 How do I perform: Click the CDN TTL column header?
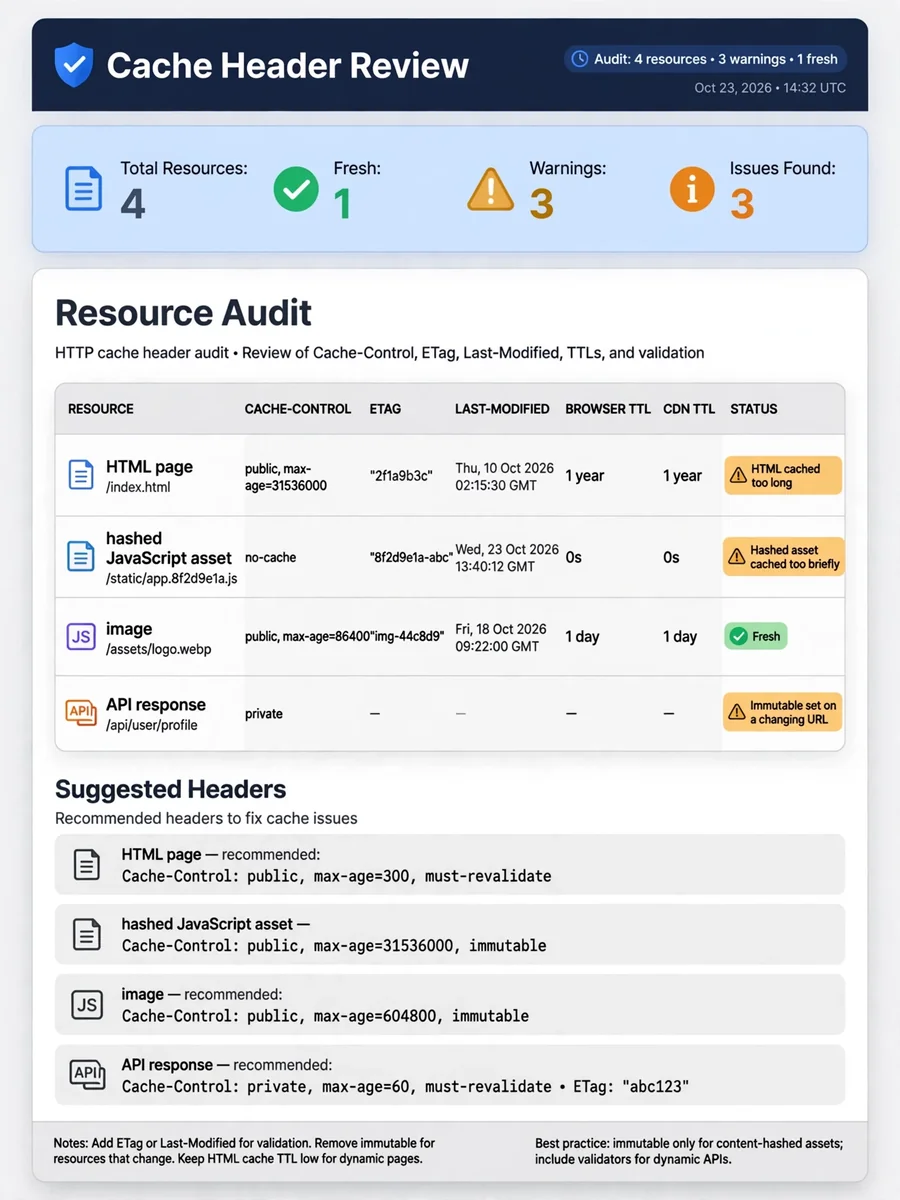click(689, 409)
